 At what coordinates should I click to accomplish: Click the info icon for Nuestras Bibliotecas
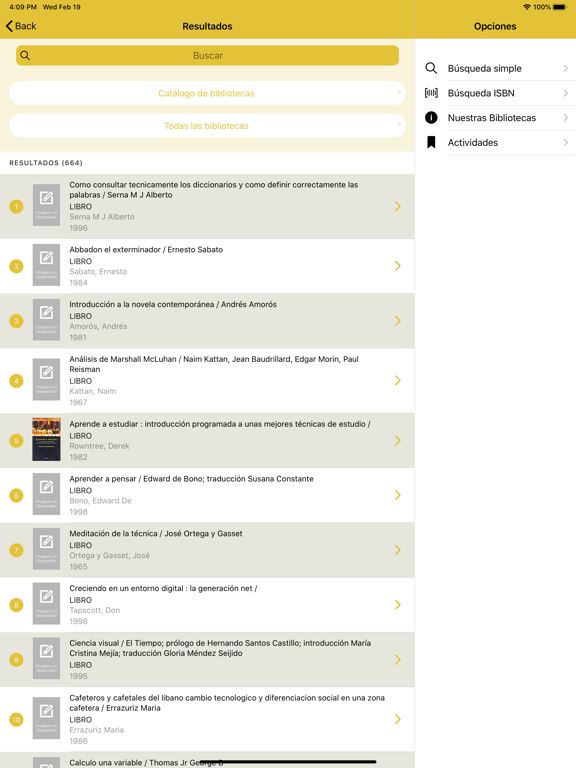pos(431,118)
